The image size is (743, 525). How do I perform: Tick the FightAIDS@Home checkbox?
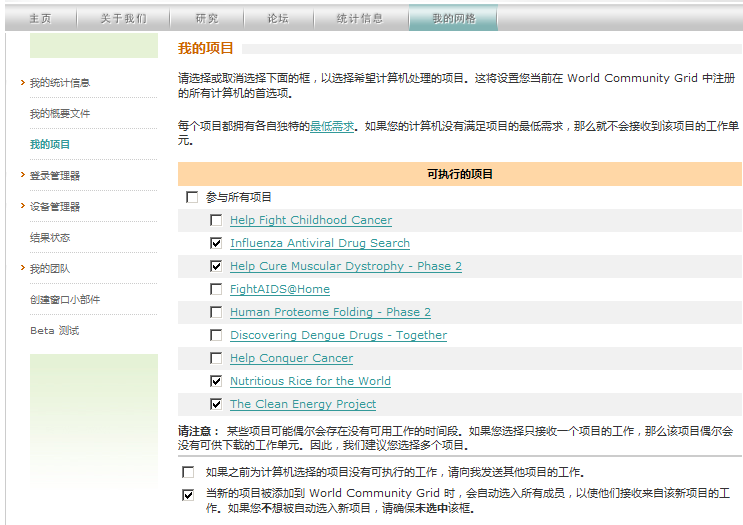pos(216,289)
